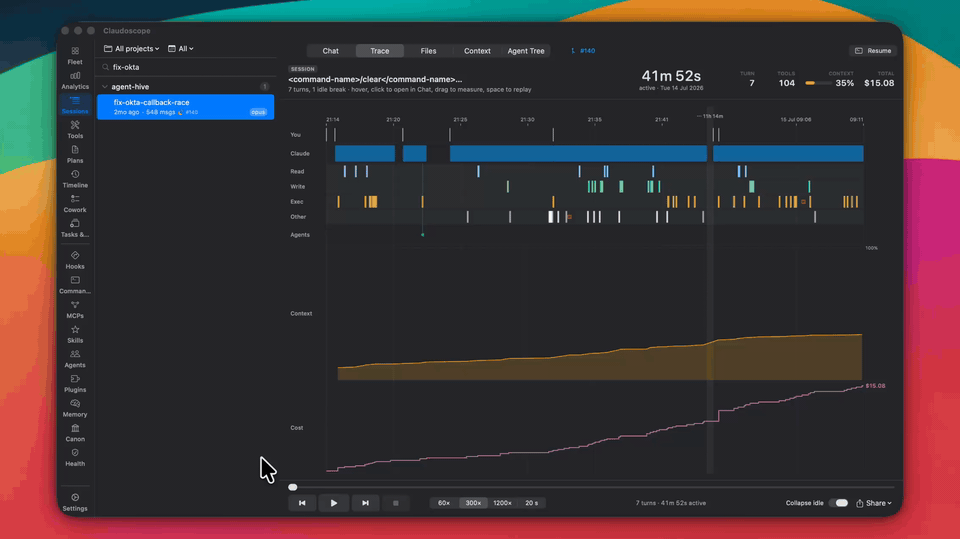The image size is (960, 539).
Task: Click the 7 turns status text
Action: tap(670, 503)
